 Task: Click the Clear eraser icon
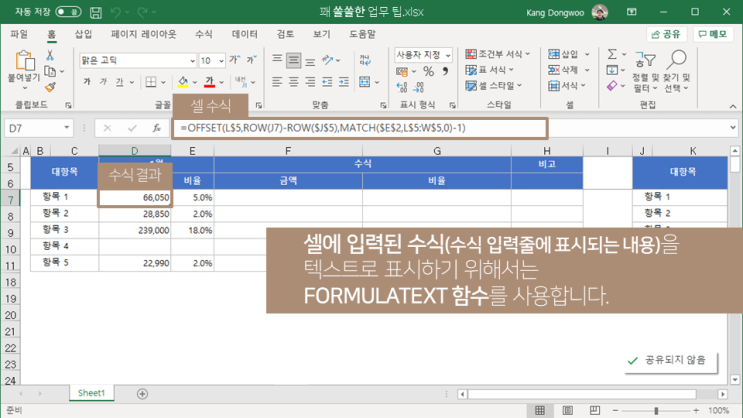tap(612, 86)
